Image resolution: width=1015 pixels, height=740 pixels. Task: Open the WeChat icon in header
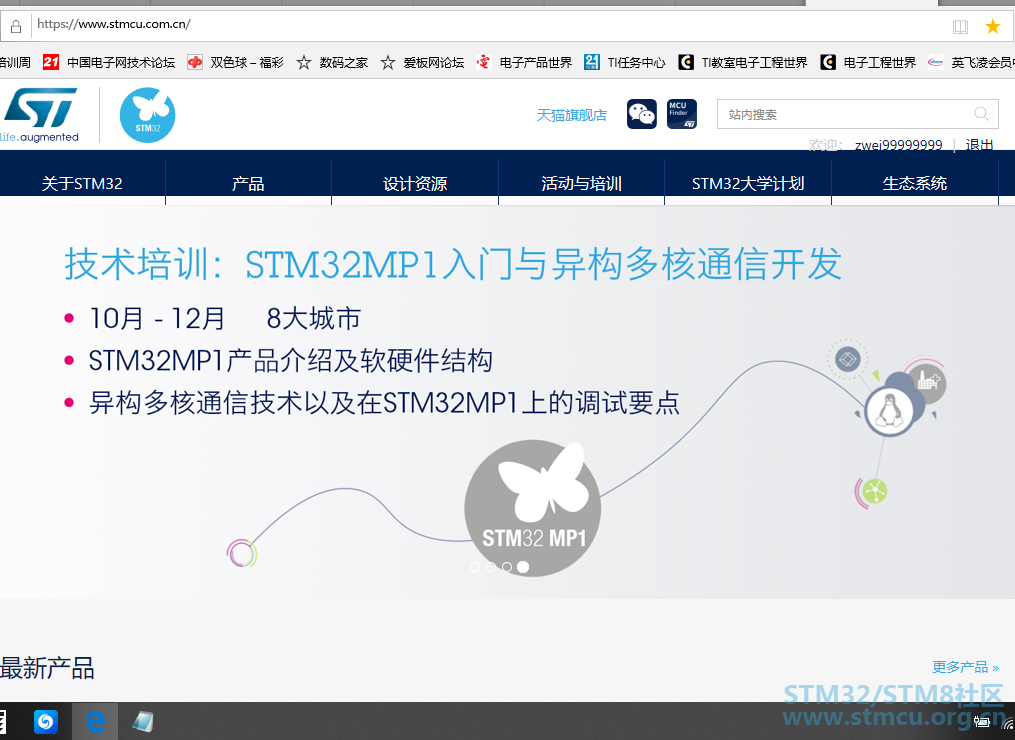pyautogui.click(x=641, y=114)
